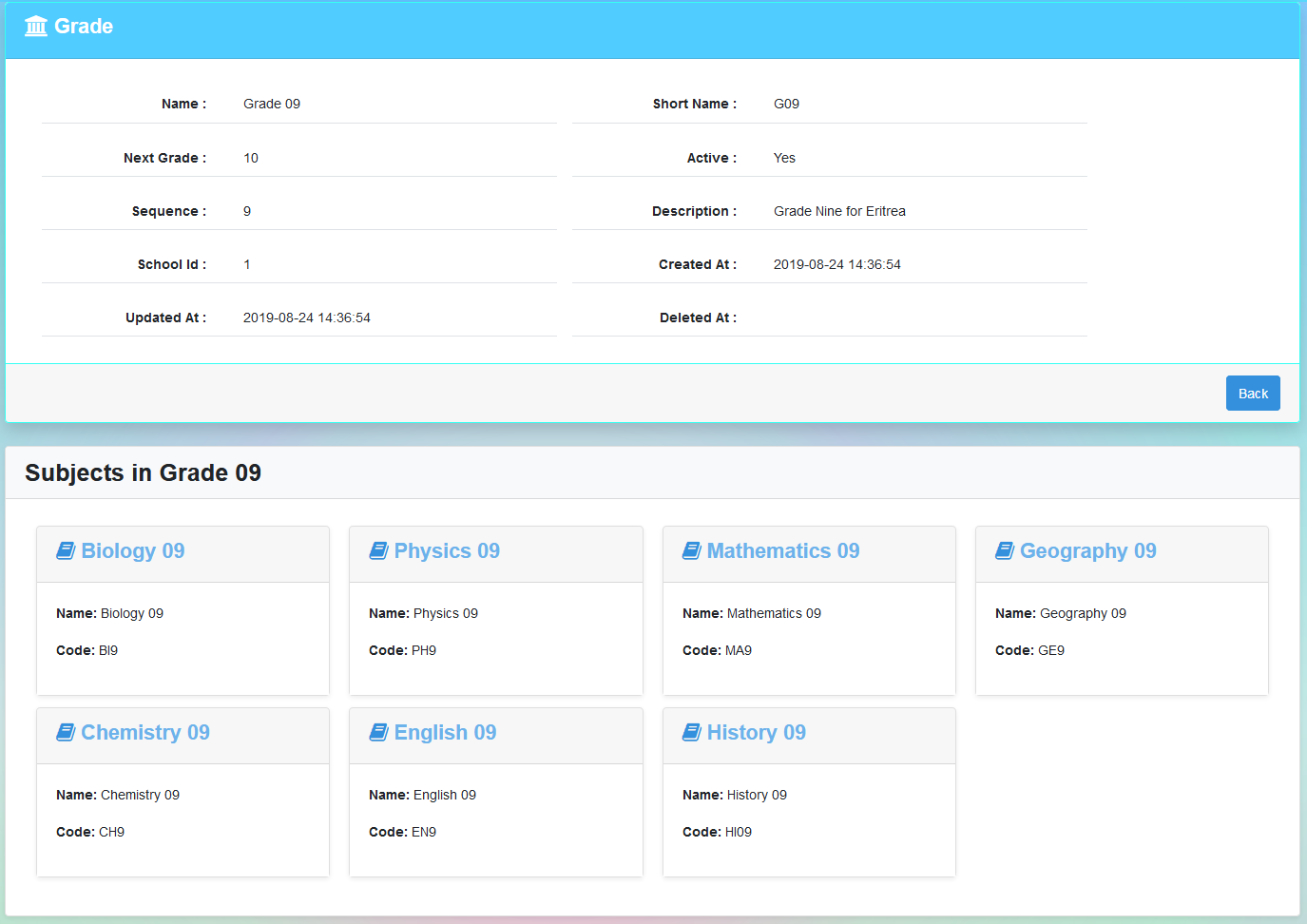
Task: Click the History 09 code HI09 text
Action: click(x=739, y=832)
